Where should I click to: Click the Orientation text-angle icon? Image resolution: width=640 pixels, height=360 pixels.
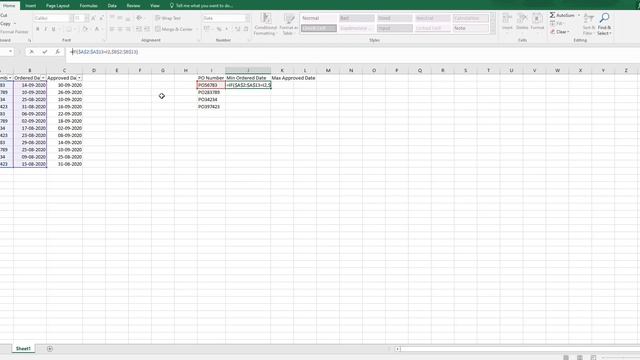[139, 18]
